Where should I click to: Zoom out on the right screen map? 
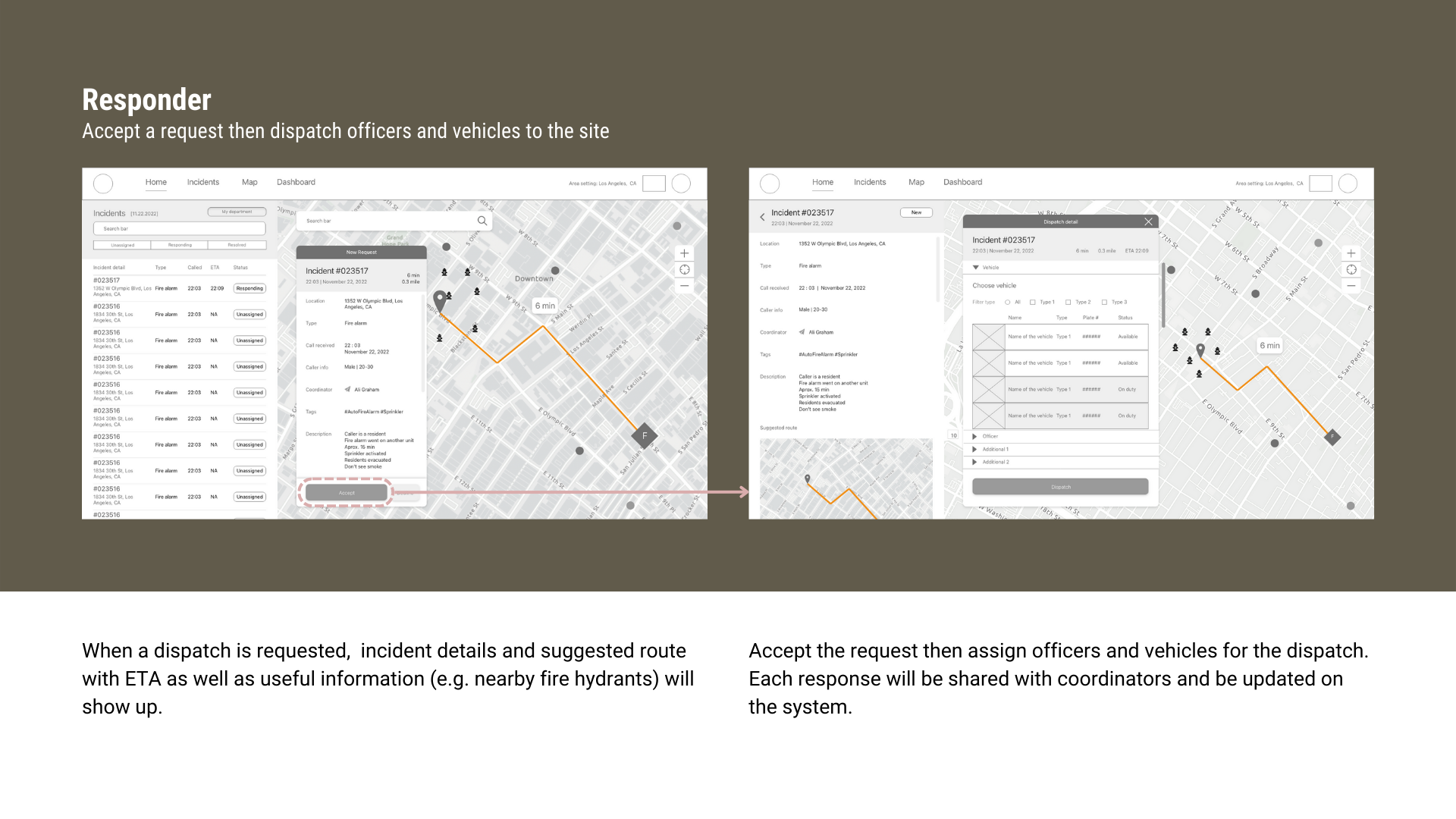pos(1351,286)
